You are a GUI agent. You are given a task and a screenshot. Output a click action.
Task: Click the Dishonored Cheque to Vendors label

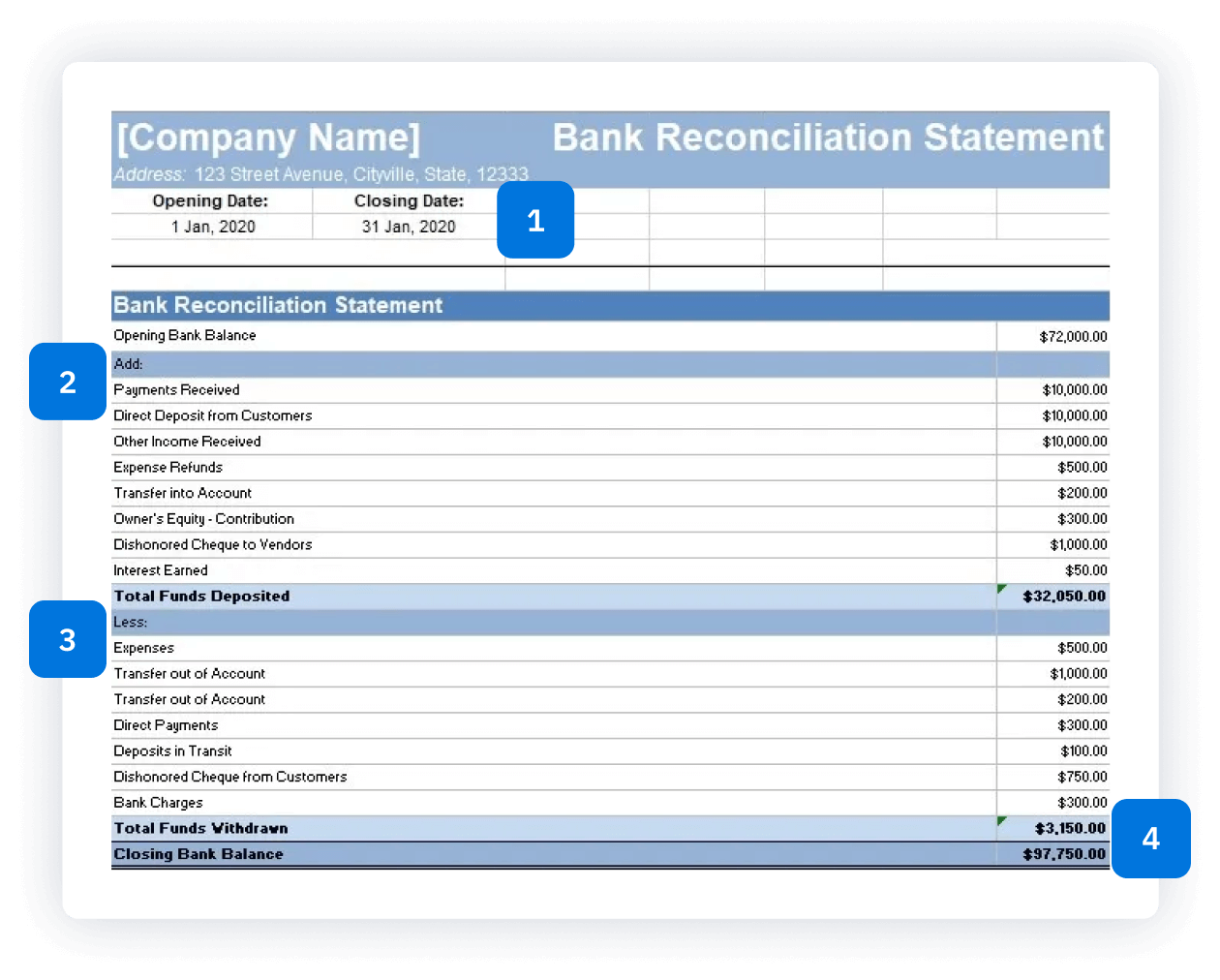coord(213,545)
